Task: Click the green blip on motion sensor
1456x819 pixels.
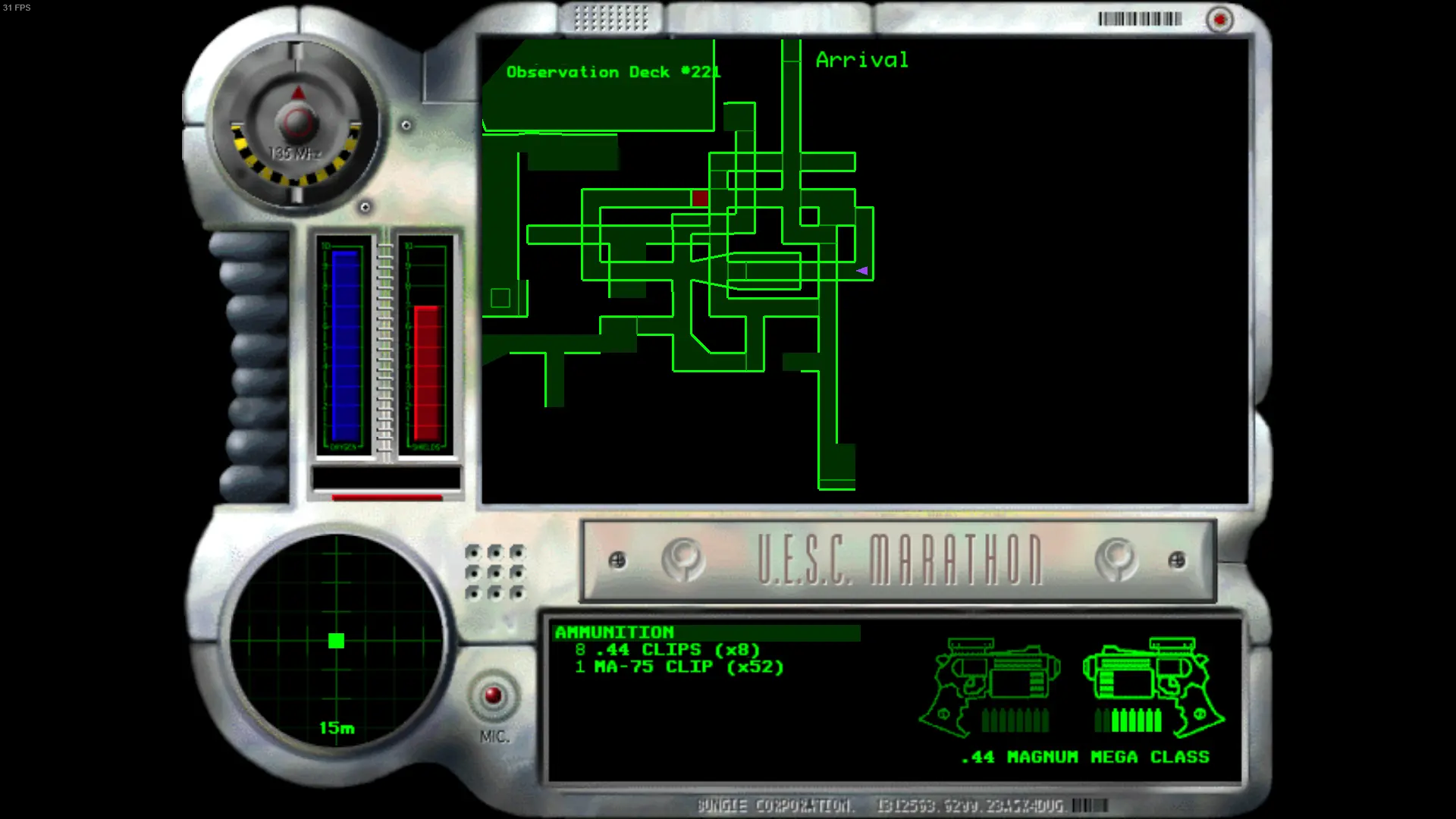Action: 336,641
